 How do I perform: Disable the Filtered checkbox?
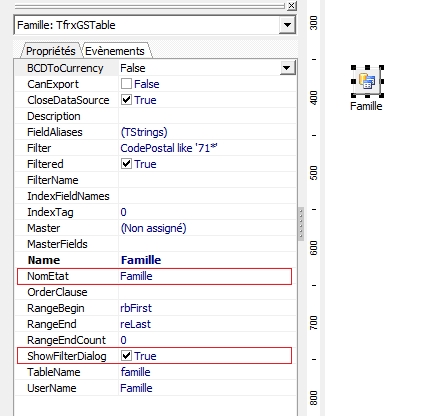126,164
